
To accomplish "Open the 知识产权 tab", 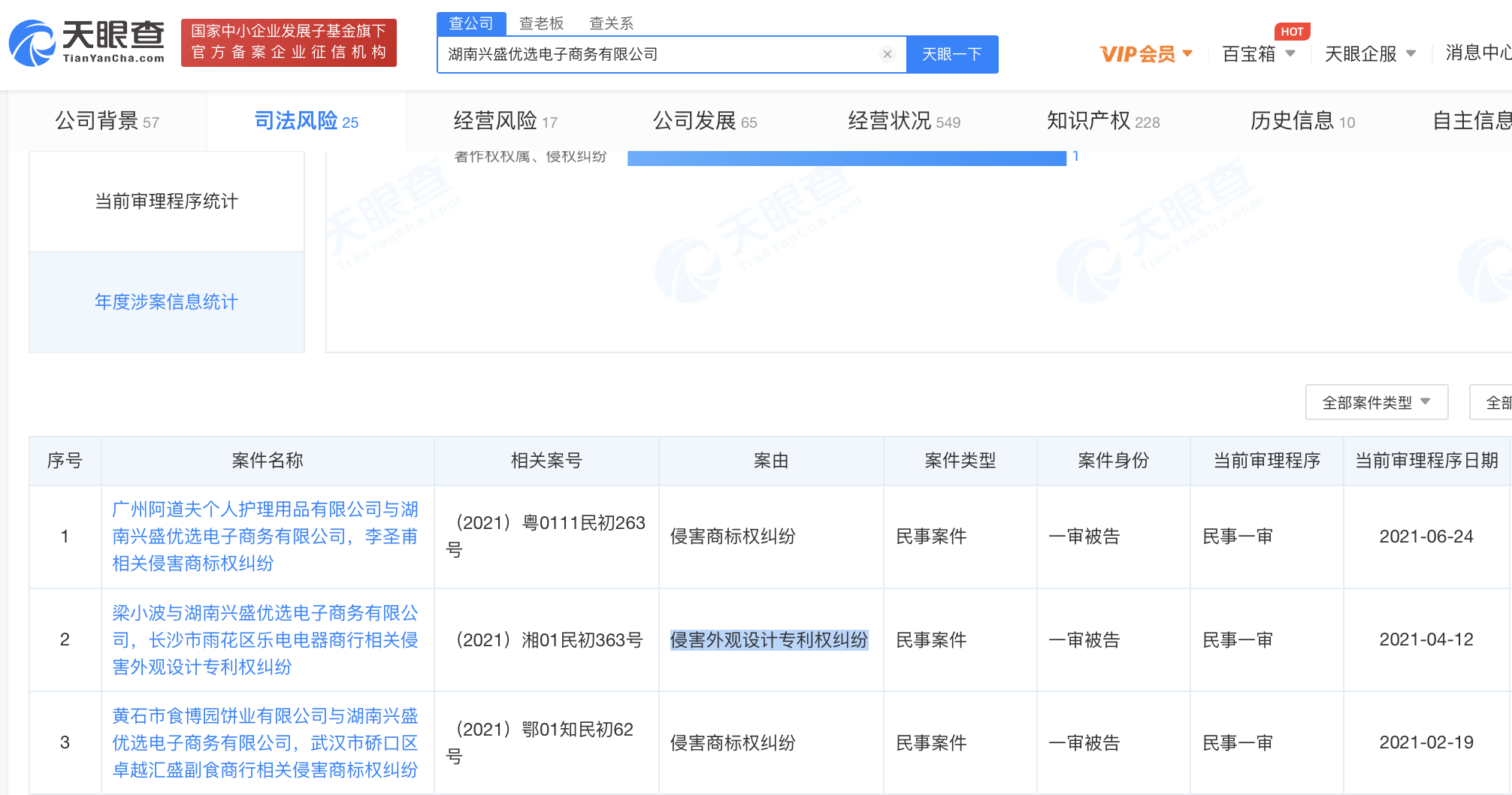I will pyautogui.click(x=1103, y=121).
